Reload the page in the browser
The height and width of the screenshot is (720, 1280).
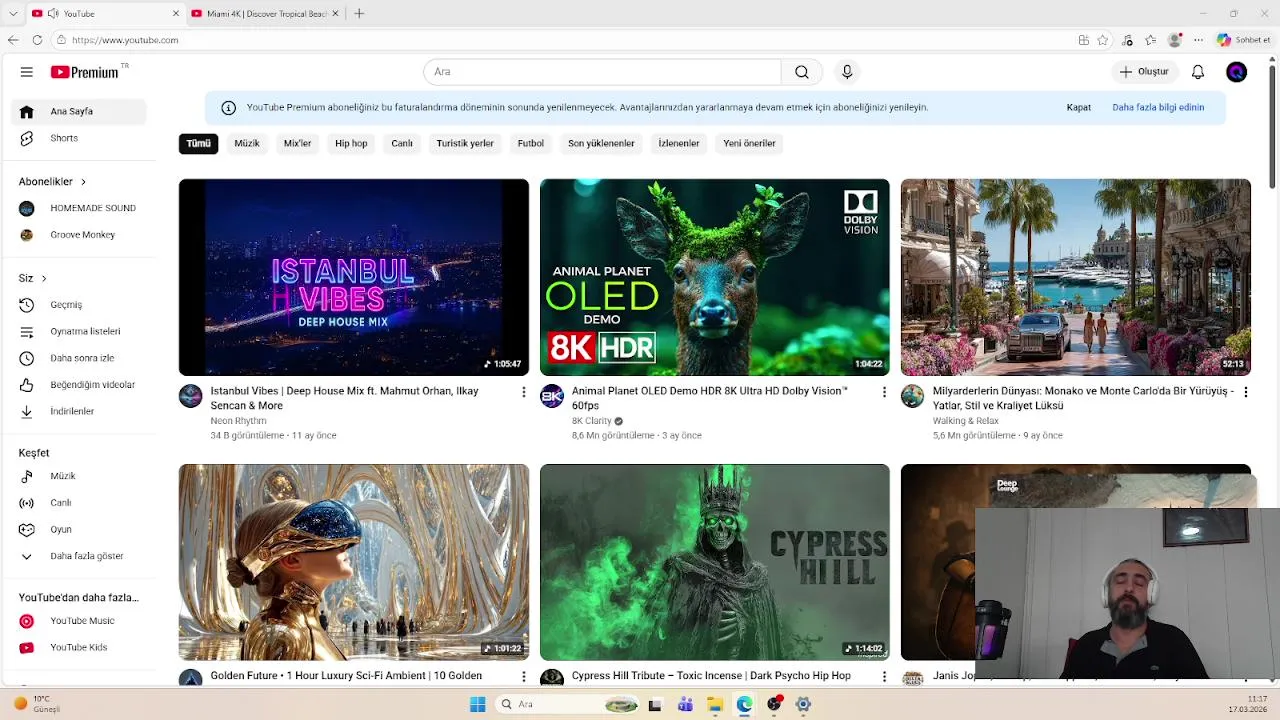(x=37, y=40)
